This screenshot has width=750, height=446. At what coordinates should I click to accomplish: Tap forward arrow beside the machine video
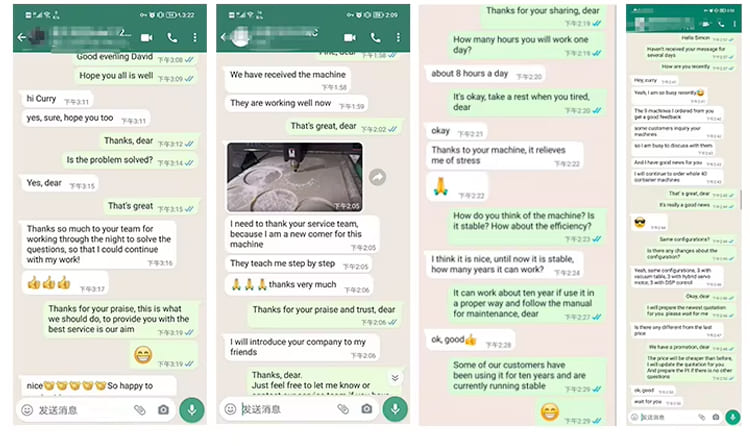point(377,178)
